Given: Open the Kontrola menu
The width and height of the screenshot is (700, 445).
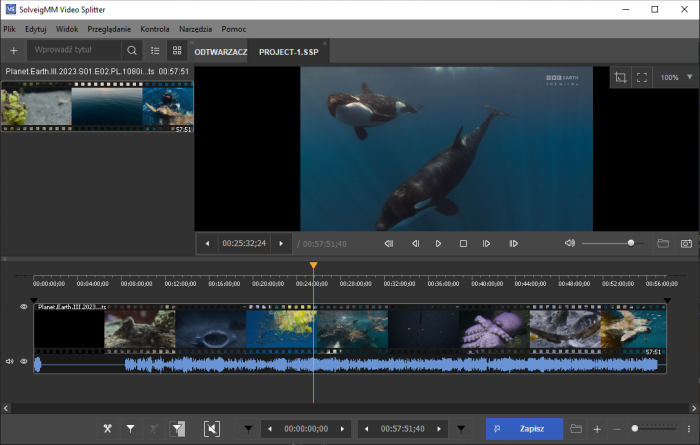Looking at the screenshot, I should [x=155, y=29].
